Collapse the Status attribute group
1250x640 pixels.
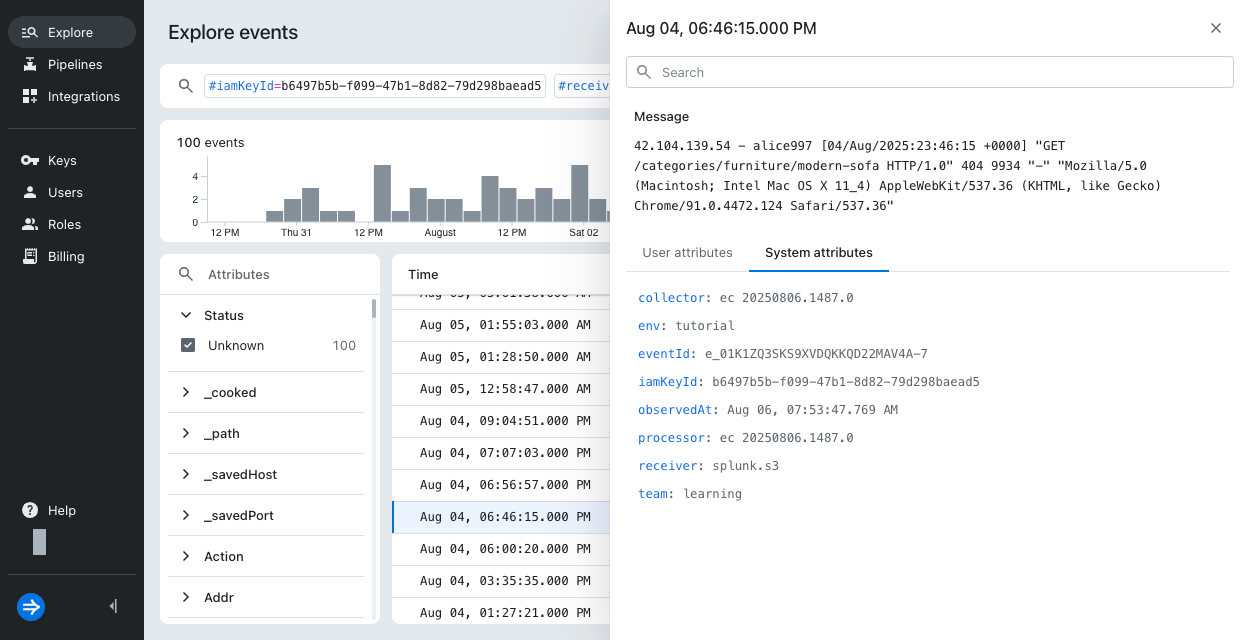point(186,315)
